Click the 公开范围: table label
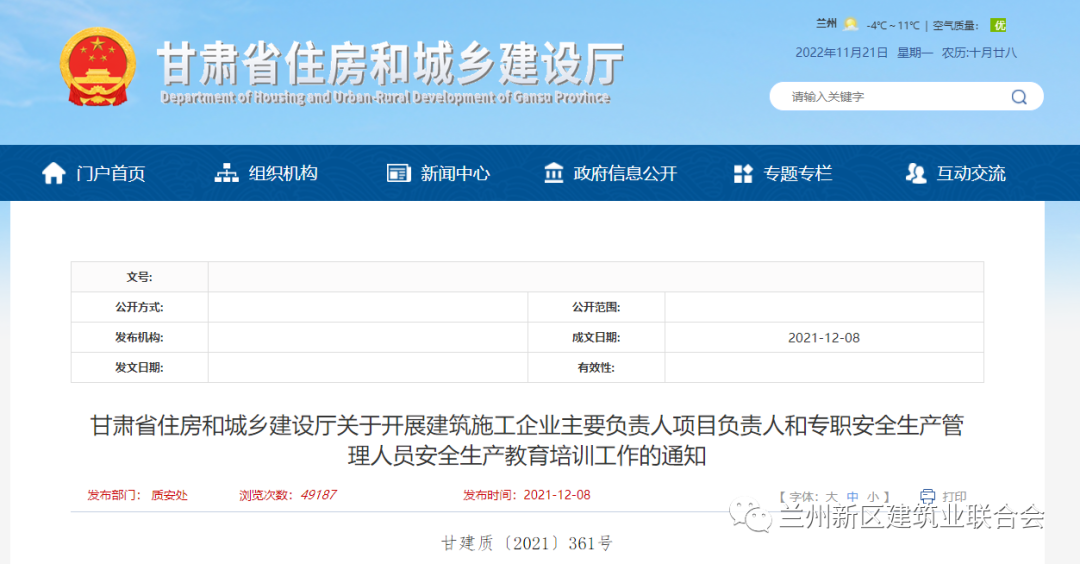This screenshot has height=564, width=1080. (x=596, y=307)
